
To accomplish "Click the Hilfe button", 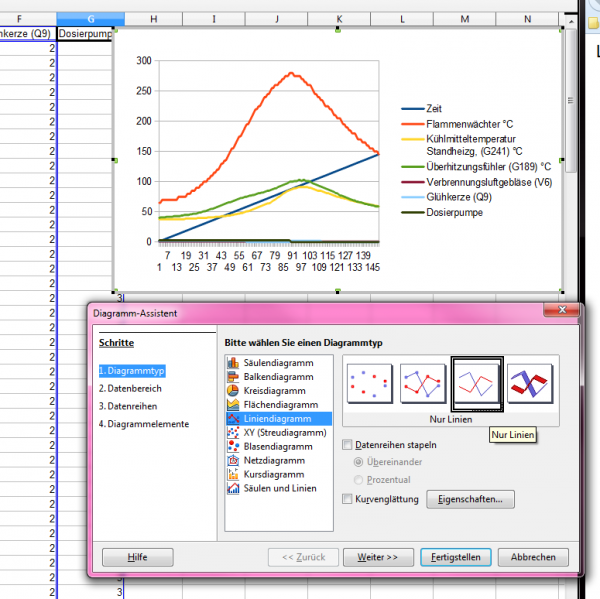I will click(138, 557).
